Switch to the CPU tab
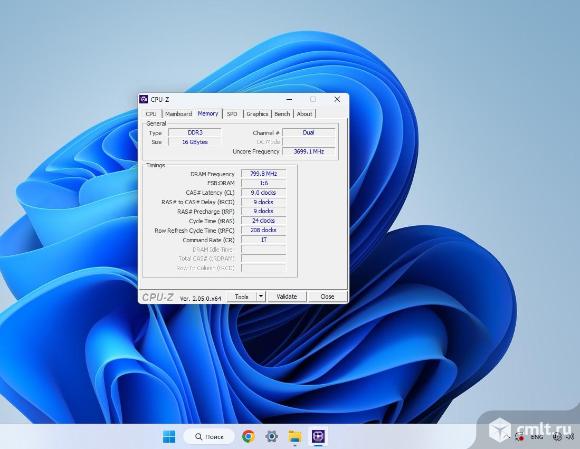580x449 pixels. click(151, 114)
